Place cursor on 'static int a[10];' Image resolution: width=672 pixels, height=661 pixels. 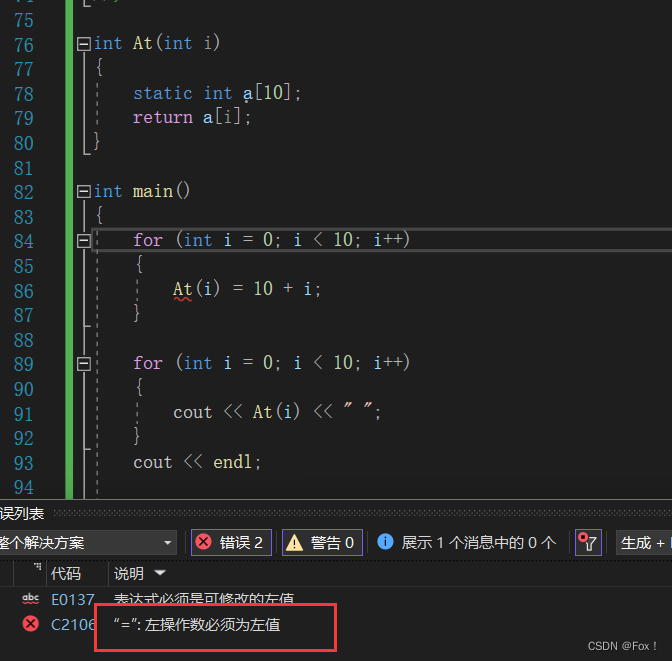(x=217, y=93)
